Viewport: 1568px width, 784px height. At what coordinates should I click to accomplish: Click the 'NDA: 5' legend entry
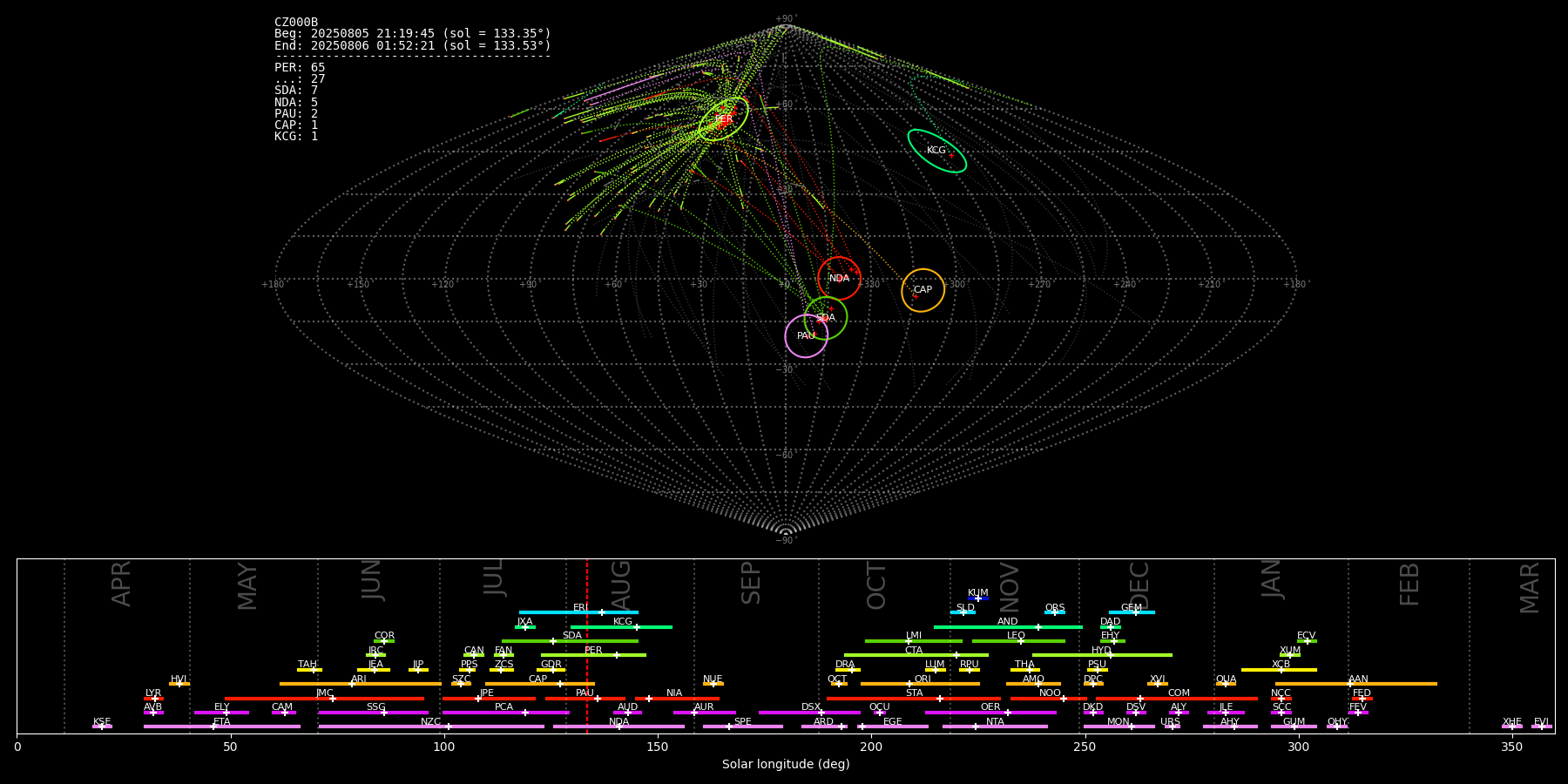[296, 103]
